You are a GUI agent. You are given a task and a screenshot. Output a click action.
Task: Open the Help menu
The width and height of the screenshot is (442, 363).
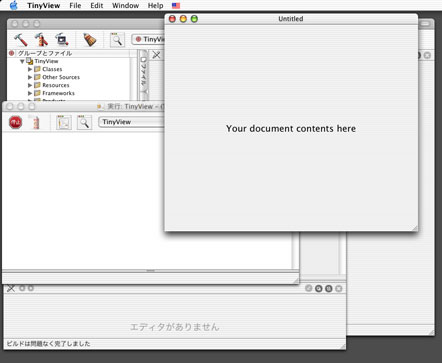155,5
